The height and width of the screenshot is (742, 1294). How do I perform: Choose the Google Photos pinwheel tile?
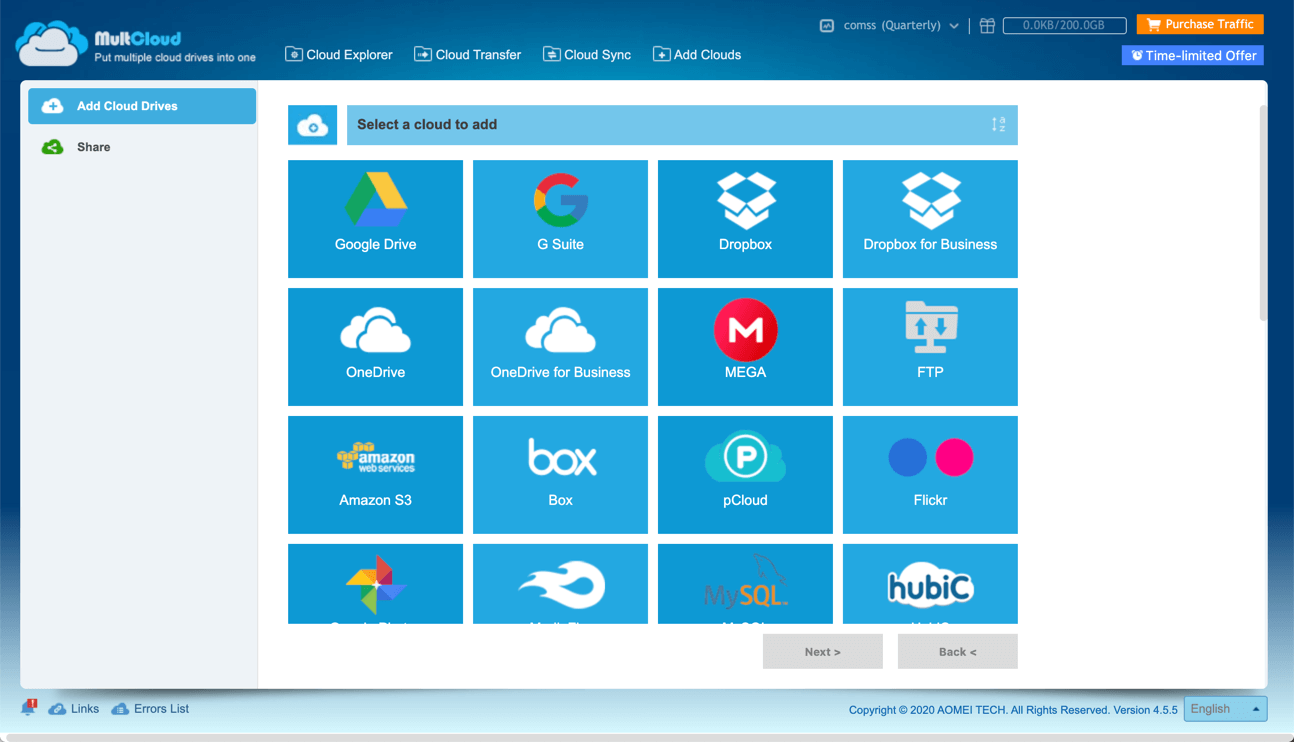[375, 584]
